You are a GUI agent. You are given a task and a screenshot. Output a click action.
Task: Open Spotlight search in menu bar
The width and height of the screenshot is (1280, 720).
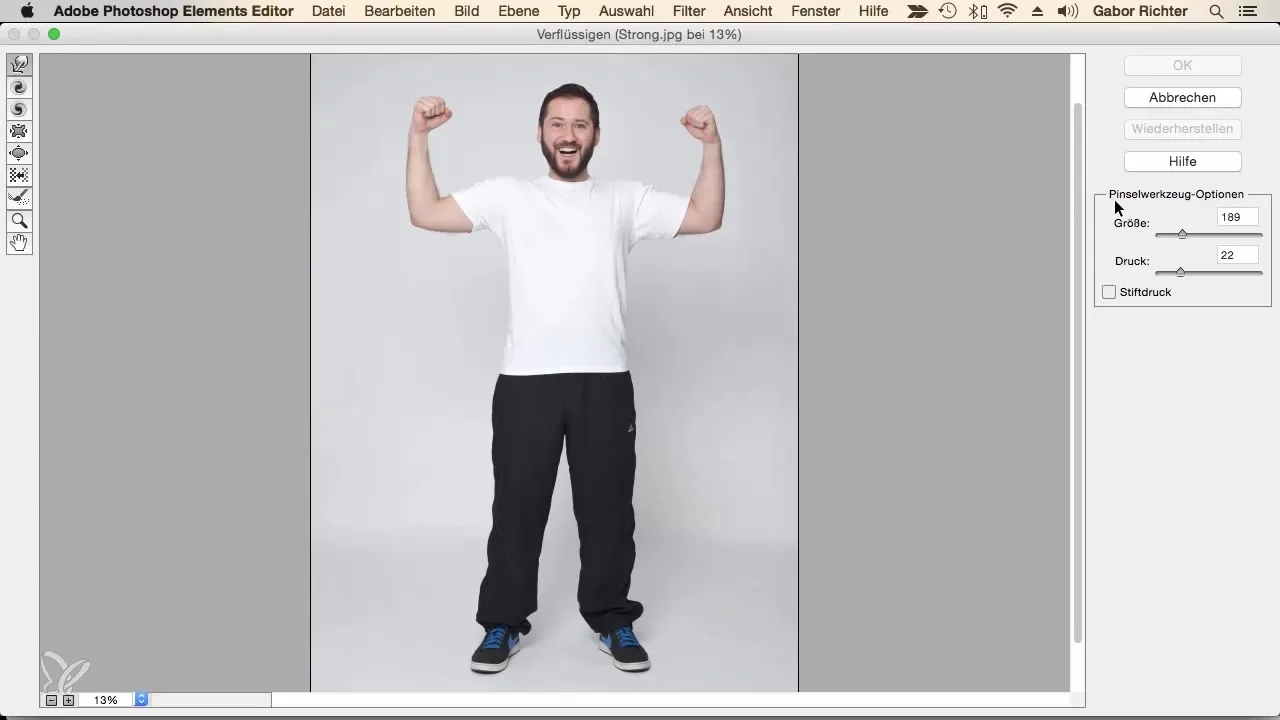[1216, 11]
